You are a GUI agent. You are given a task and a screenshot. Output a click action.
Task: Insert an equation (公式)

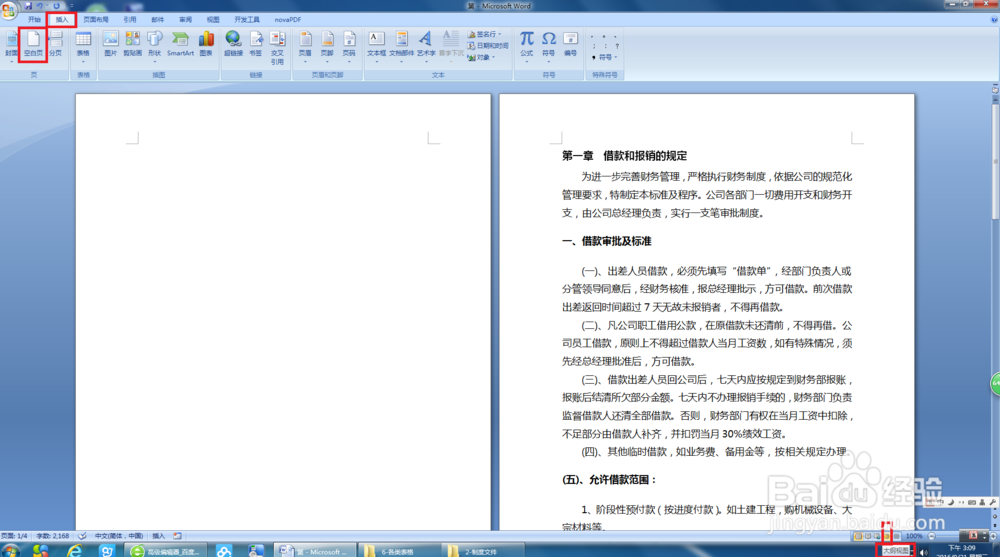coord(527,45)
